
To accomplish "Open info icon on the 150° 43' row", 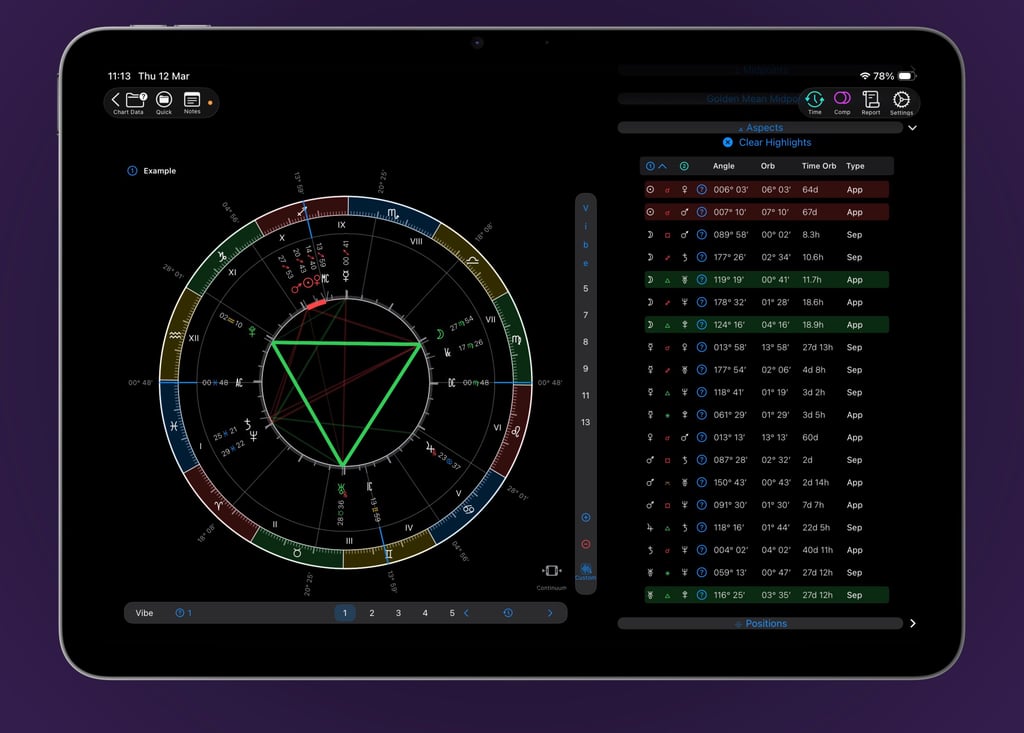I will pyautogui.click(x=701, y=483).
